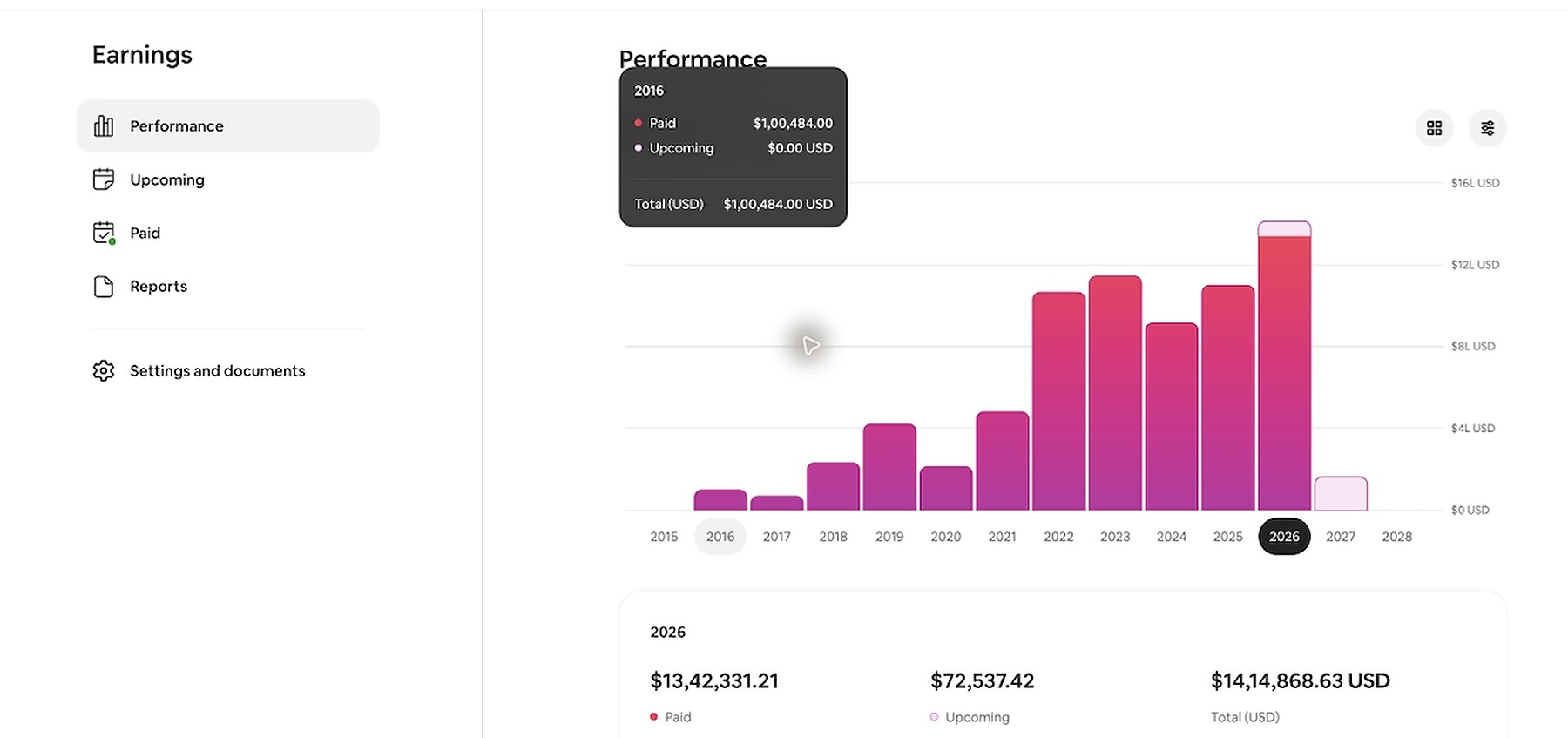1568x738 pixels.
Task: Click the $13,42,331.21 paid amount
Action: [714, 680]
